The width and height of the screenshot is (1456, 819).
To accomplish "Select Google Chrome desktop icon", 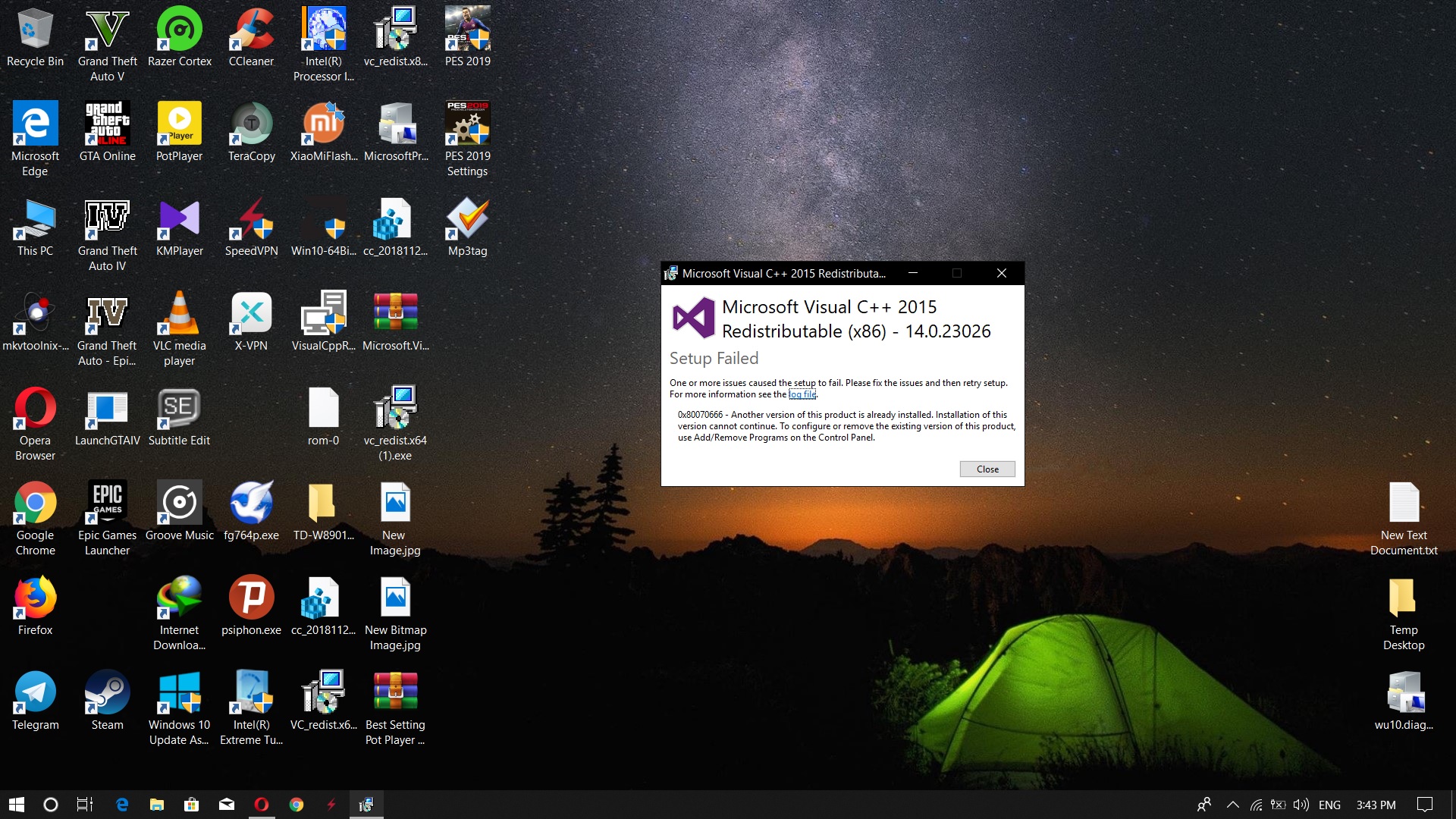I will click(x=35, y=518).
